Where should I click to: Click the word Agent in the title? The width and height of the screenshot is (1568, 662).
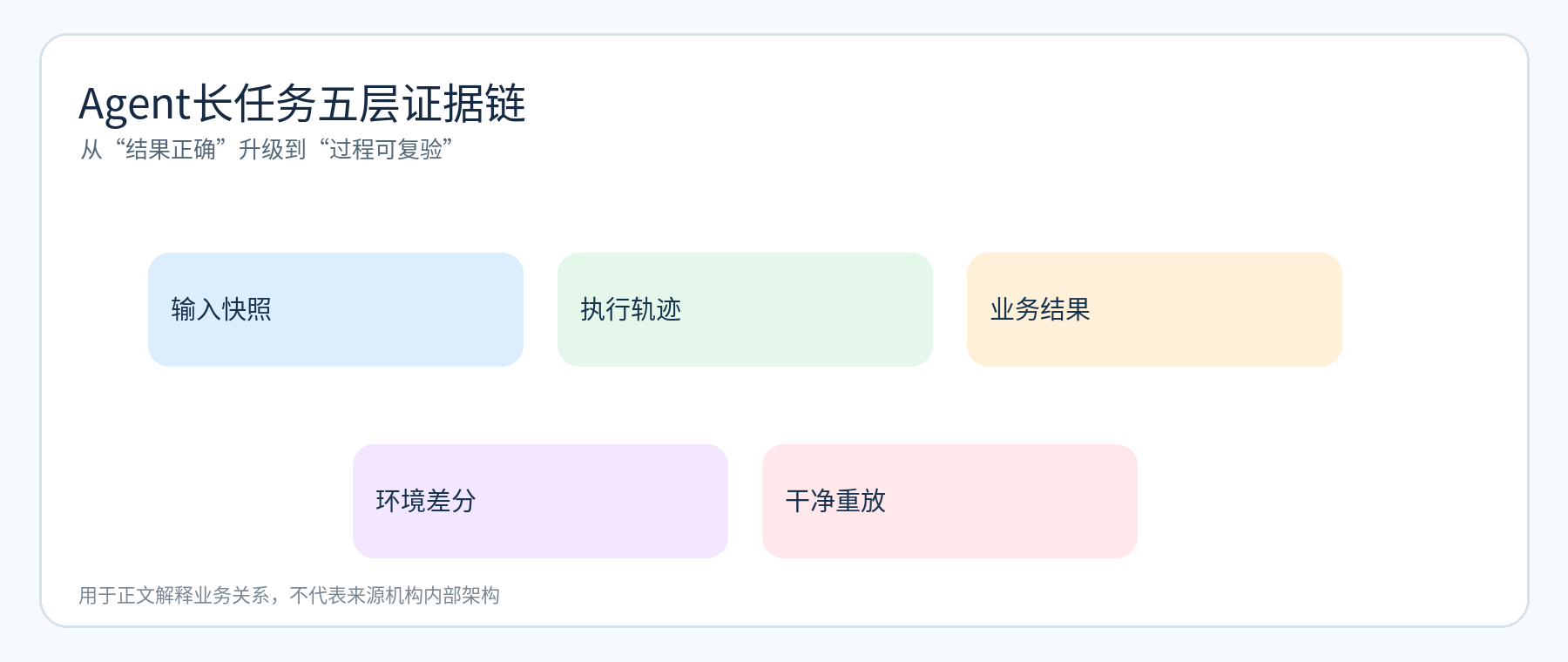tap(134, 105)
